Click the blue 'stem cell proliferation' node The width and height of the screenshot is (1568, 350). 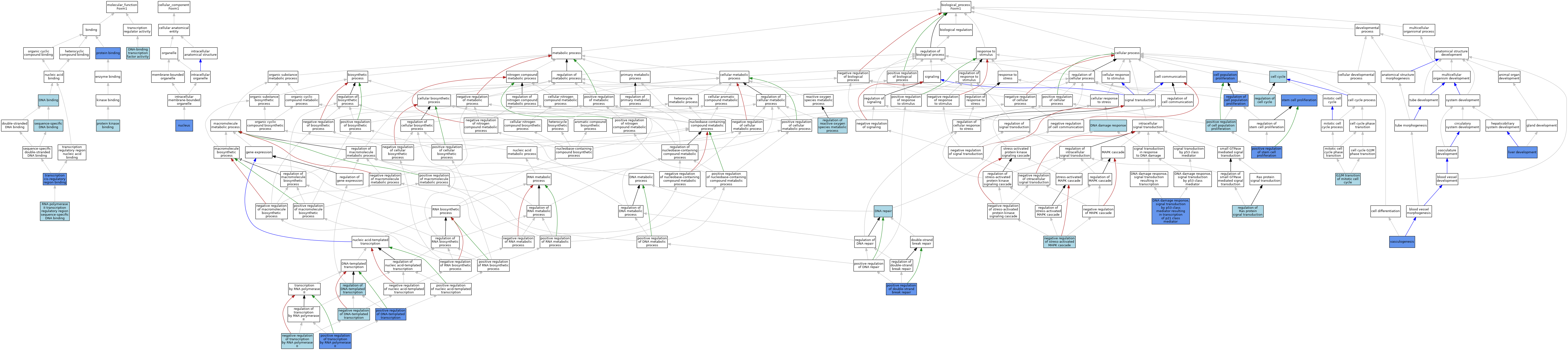pos(1299,100)
